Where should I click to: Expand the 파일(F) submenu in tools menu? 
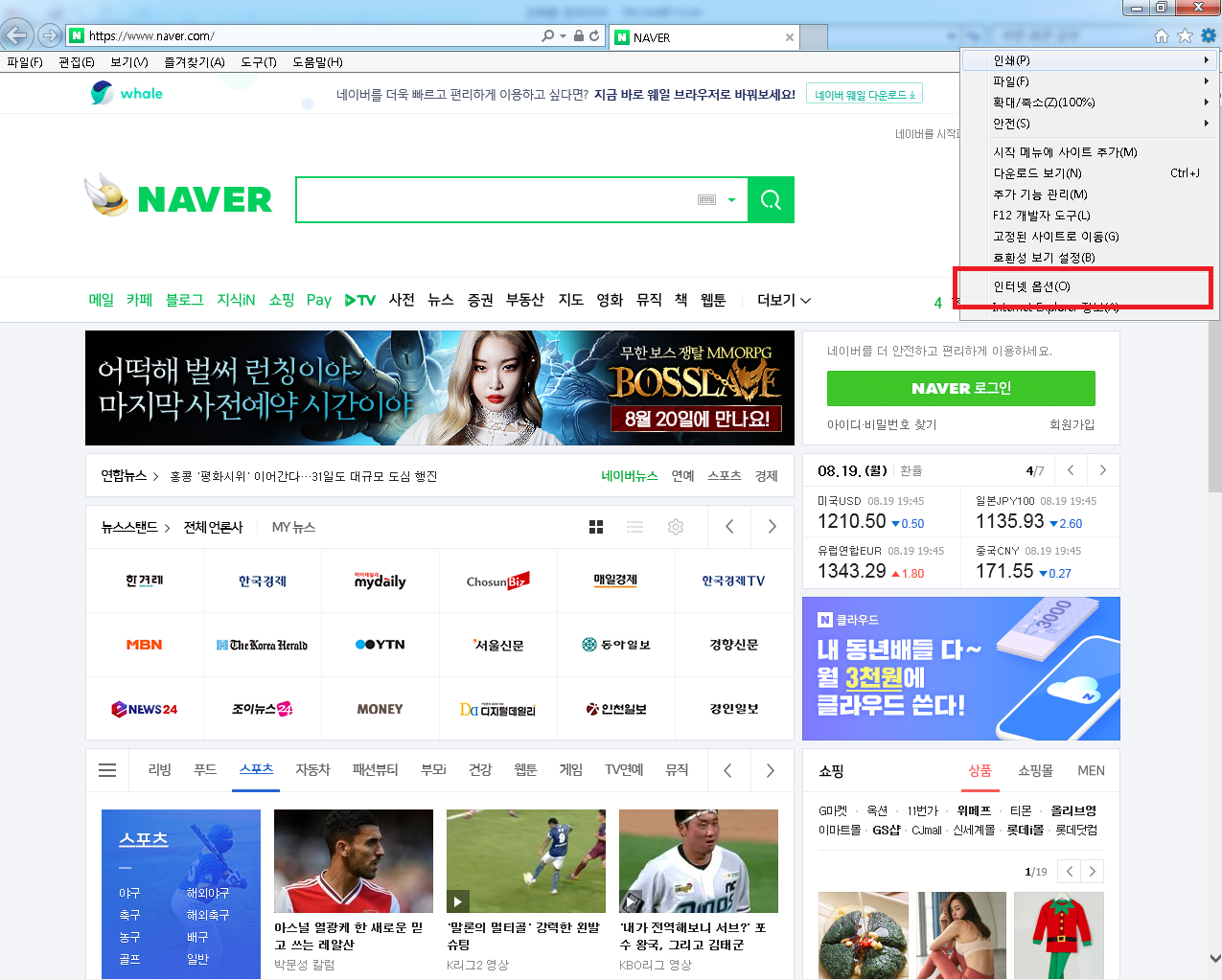[1090, 81]
